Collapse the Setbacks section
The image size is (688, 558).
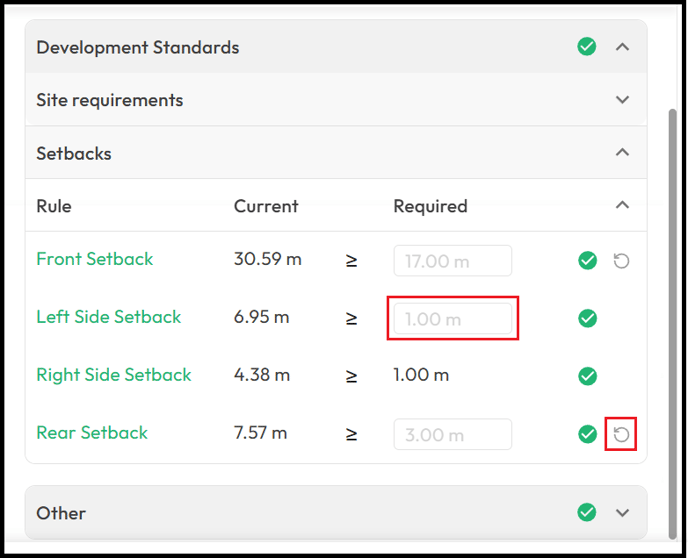pyautogui.click(x=622, y=153)
